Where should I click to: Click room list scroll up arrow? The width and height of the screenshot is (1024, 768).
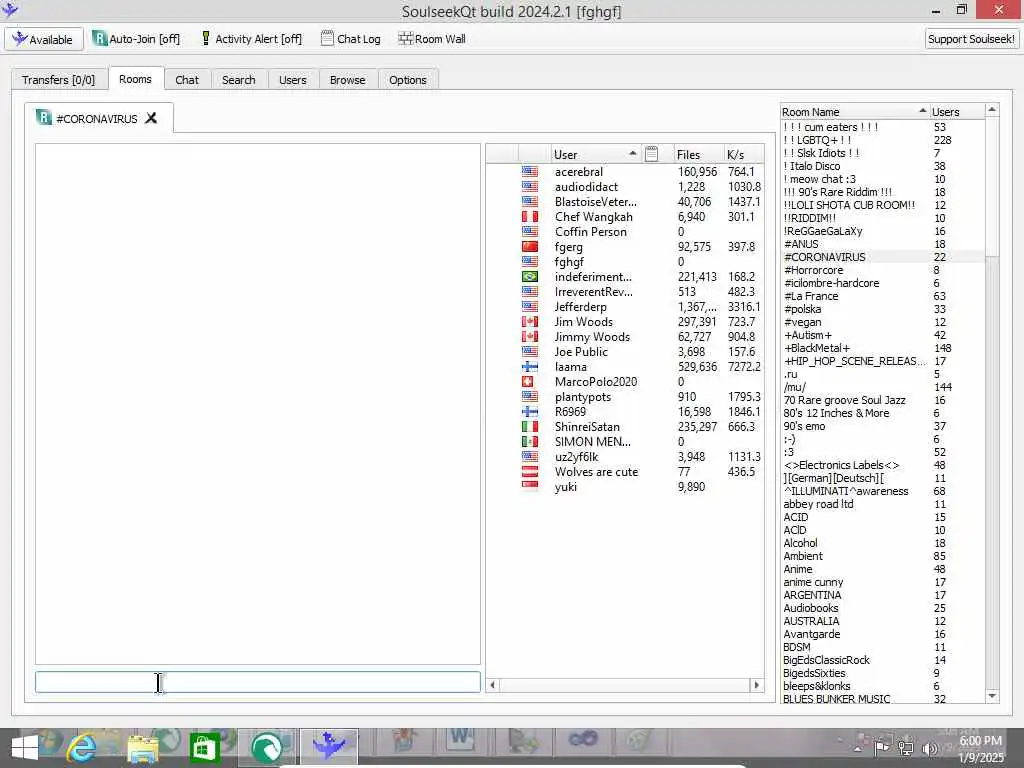click(992, 110)
